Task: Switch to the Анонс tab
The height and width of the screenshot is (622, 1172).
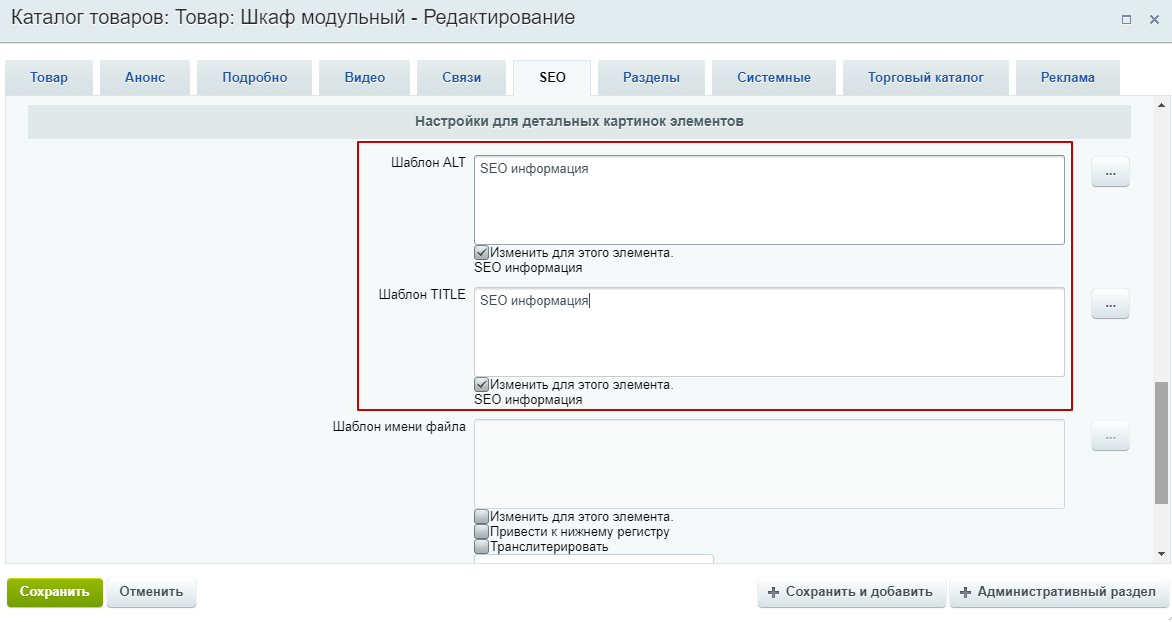Action: [x=145, y=78]
